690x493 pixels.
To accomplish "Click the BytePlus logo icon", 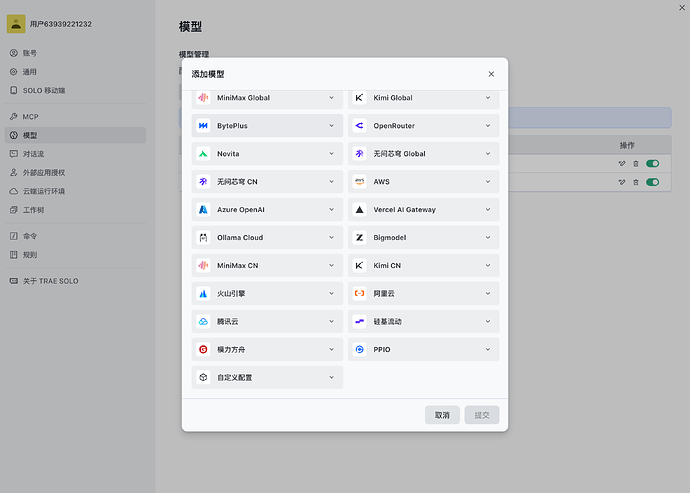I will tap(203, 126).
